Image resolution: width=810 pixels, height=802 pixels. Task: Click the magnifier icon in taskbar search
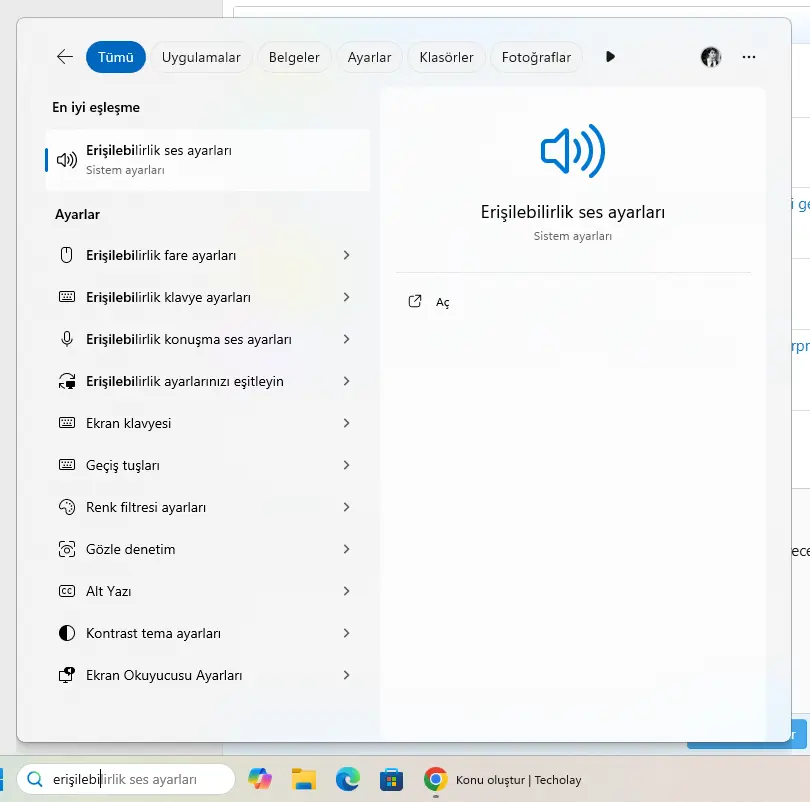pyautogui.click(x=35, y=779)
